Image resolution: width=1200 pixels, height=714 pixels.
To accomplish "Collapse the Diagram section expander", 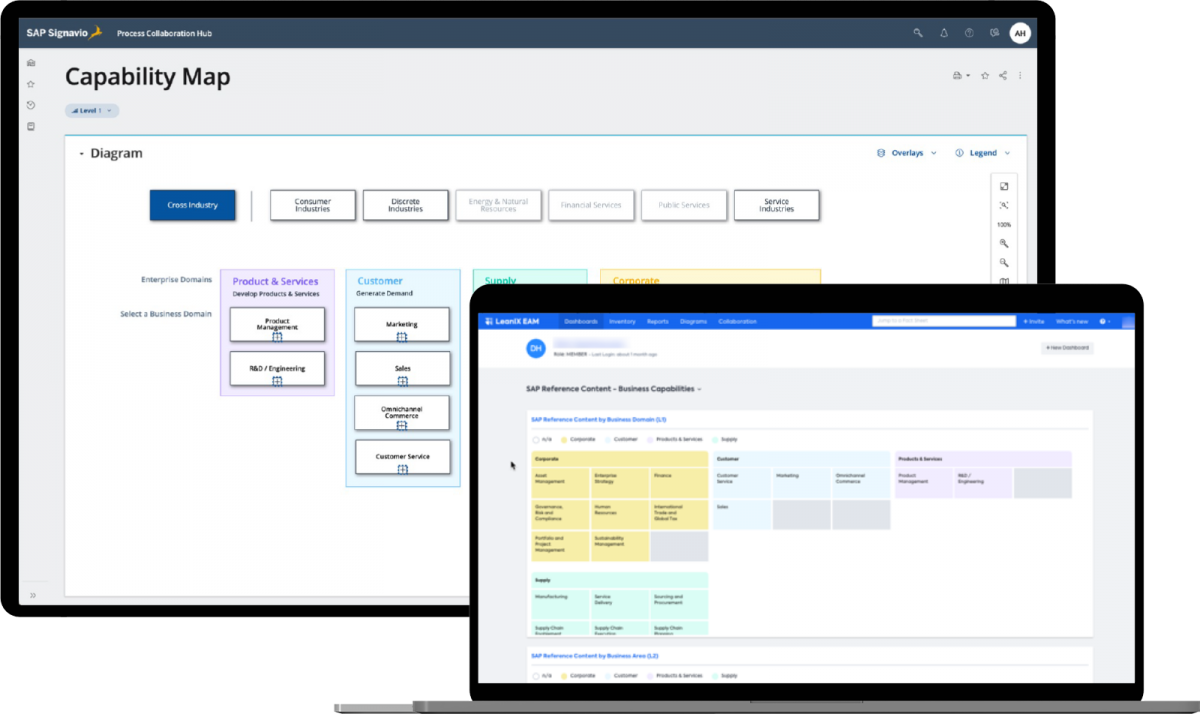I will click(x=83, y=152).
